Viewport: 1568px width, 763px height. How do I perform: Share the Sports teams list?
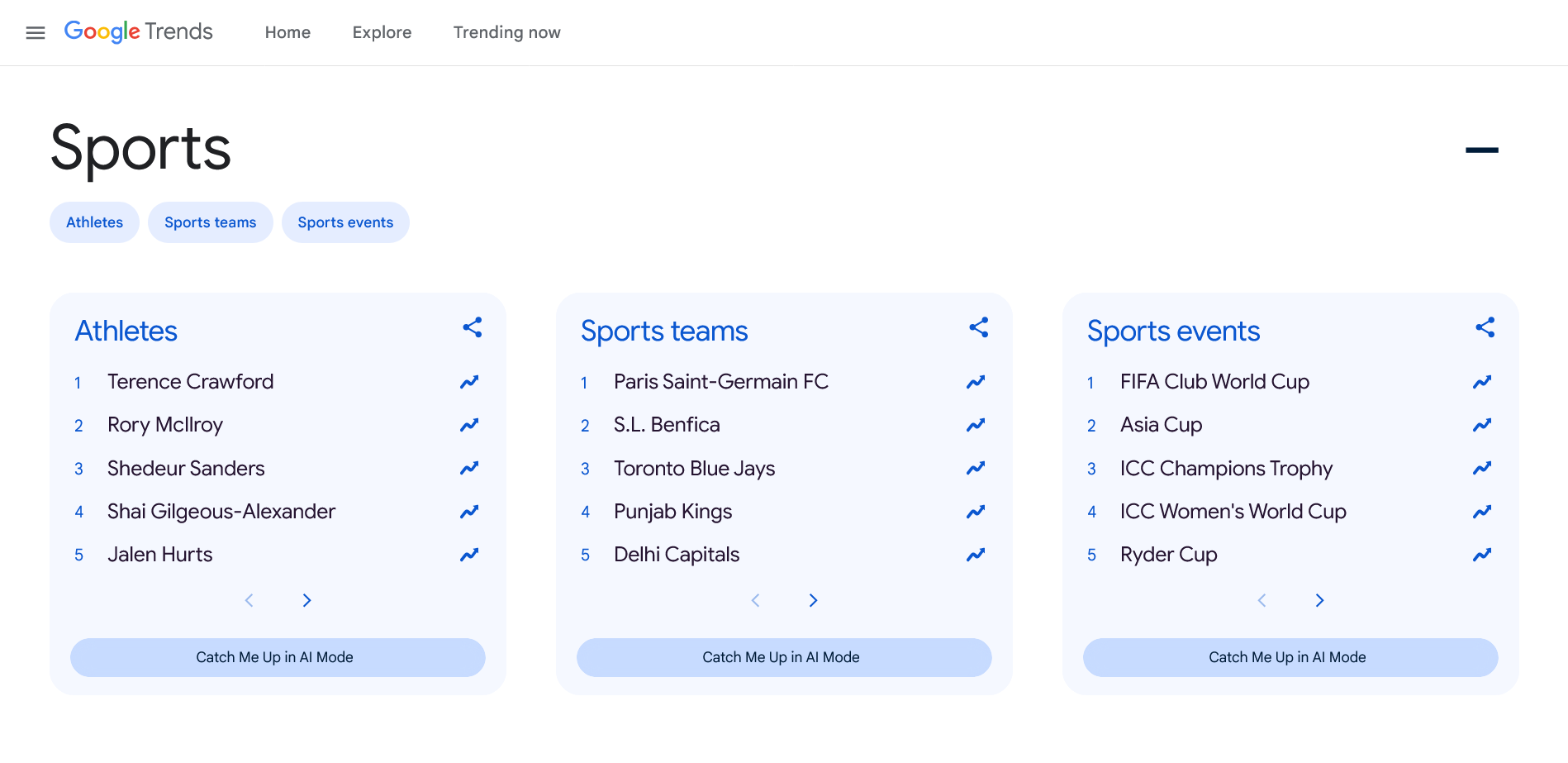click(978, 327)
